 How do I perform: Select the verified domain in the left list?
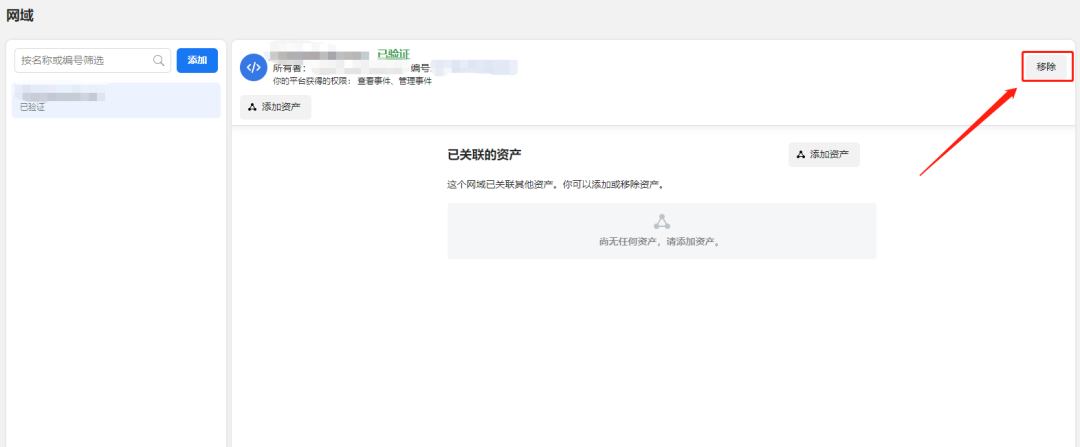pos(116,100)
